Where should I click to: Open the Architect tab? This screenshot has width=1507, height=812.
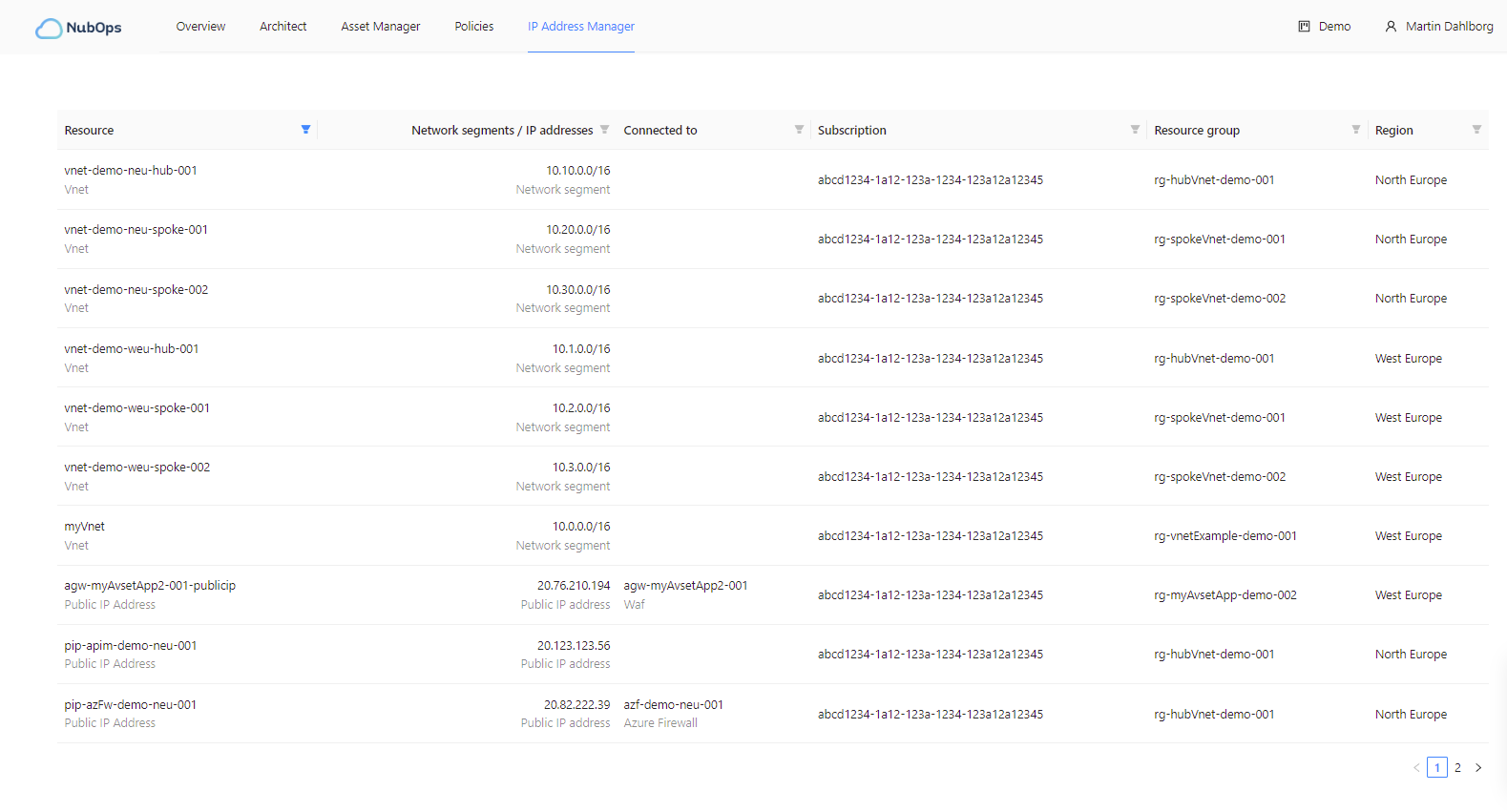pyautogui.click(x=283, y=27)
